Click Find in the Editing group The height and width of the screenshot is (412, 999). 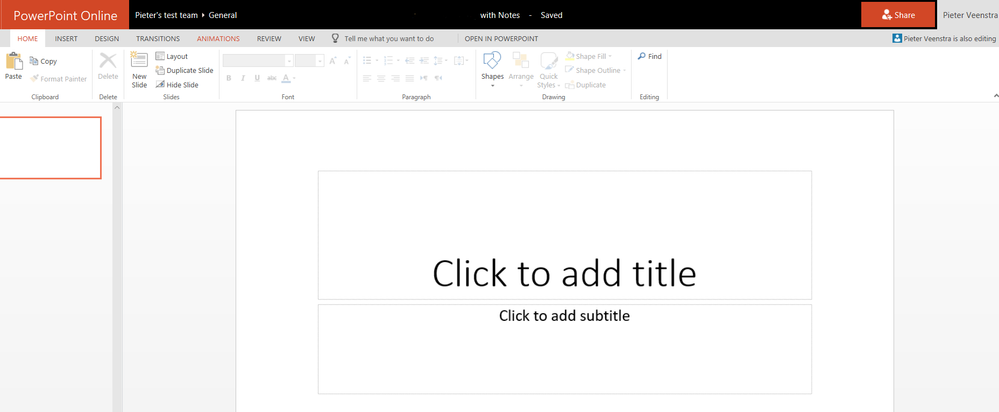tap(649, 57)
